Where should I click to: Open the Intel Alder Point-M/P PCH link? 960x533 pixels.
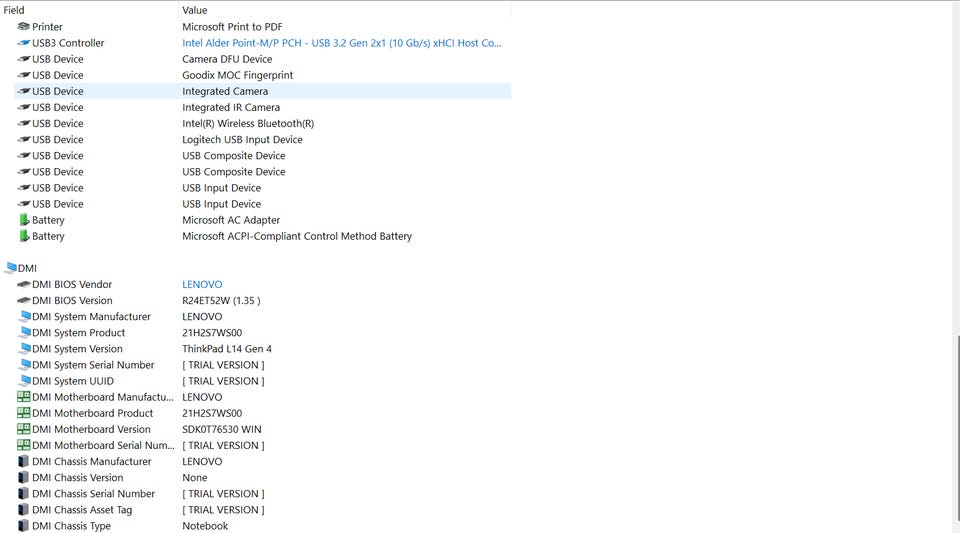coord(341,43)
